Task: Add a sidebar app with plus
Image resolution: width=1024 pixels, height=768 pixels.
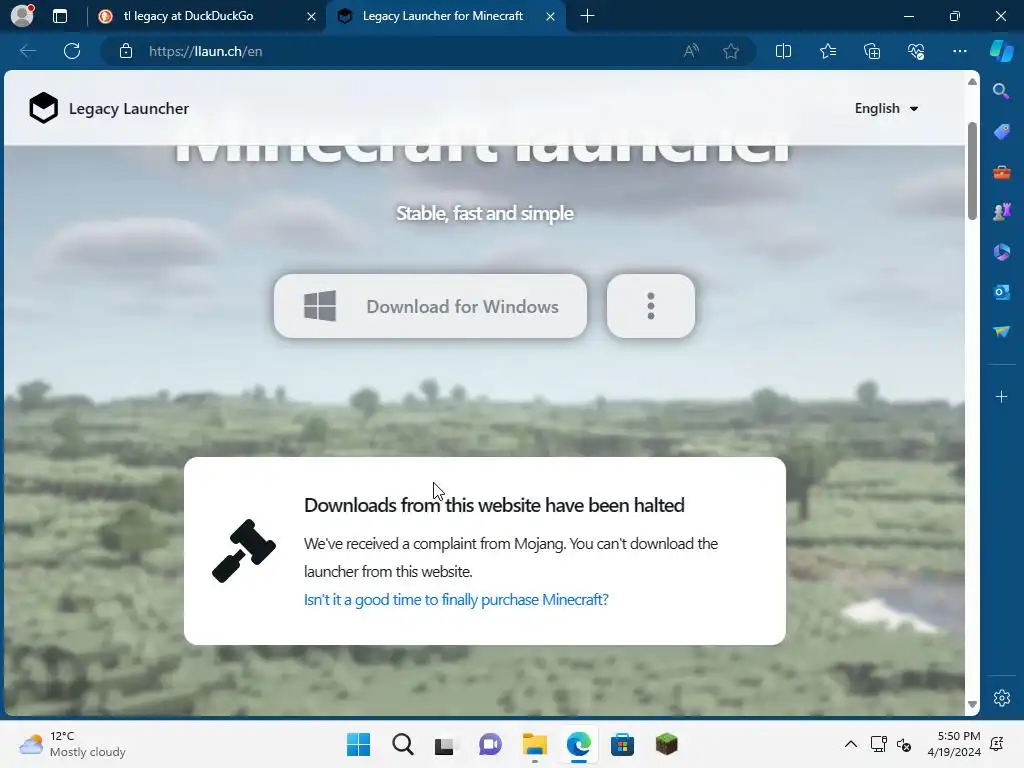Action: (1001, 396)
